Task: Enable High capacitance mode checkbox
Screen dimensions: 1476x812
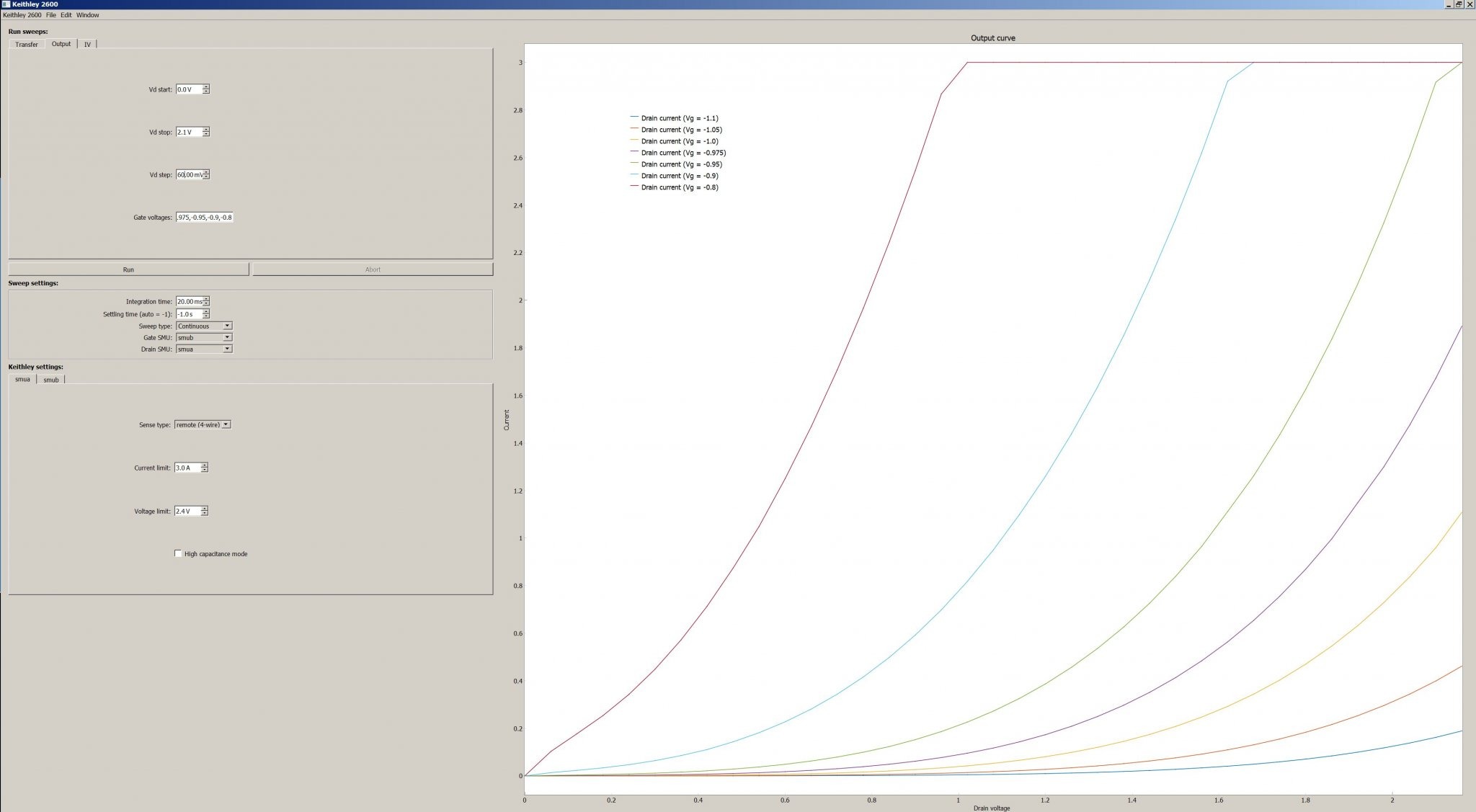Action: point(178,553)
